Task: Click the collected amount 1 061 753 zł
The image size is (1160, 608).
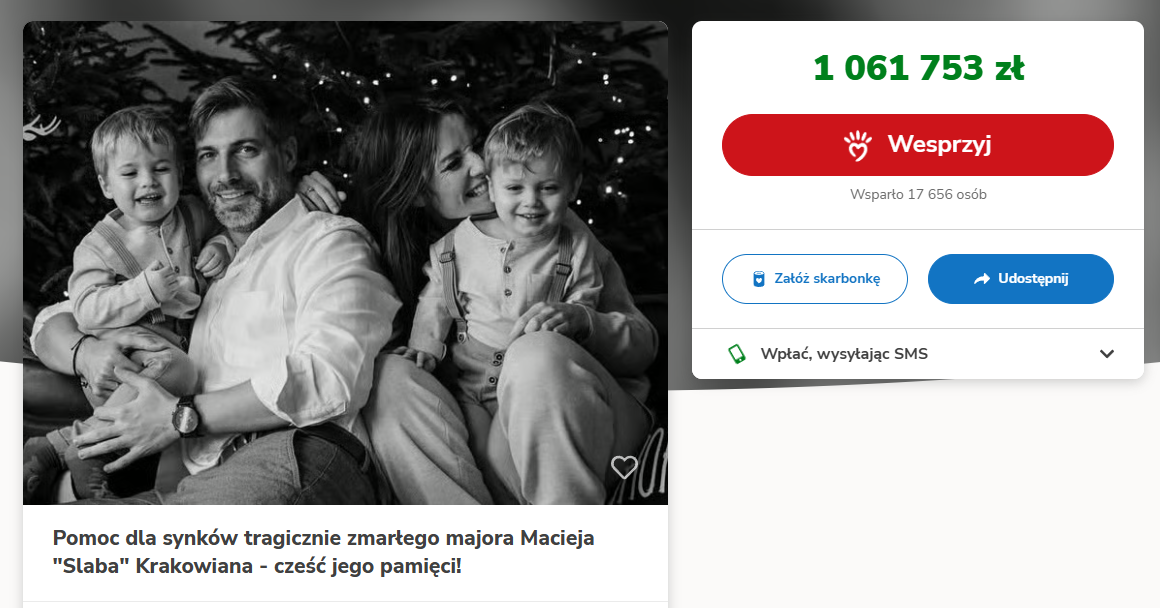Action: tap(918, 68)
